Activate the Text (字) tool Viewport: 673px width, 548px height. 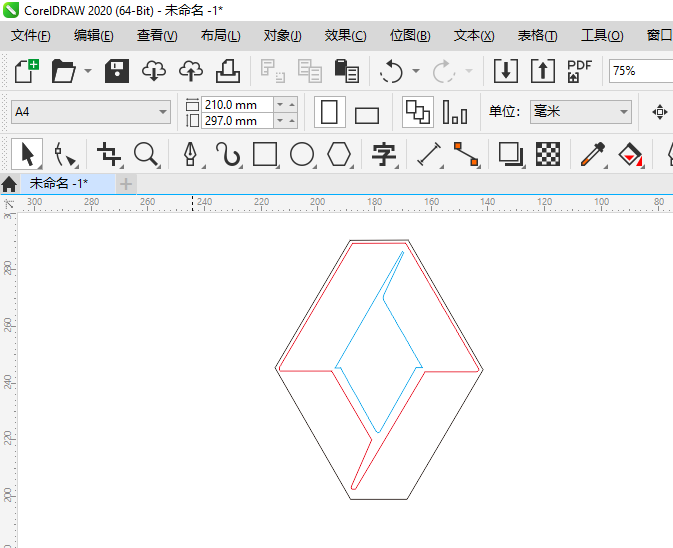[384, 154]
